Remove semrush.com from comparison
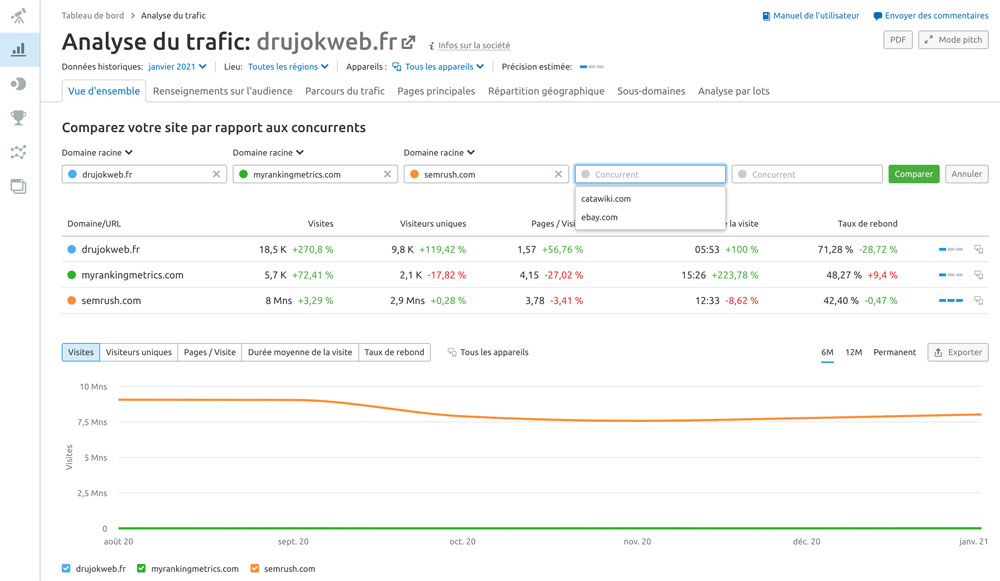The image size is (1000, 581). tap(558, 174)
